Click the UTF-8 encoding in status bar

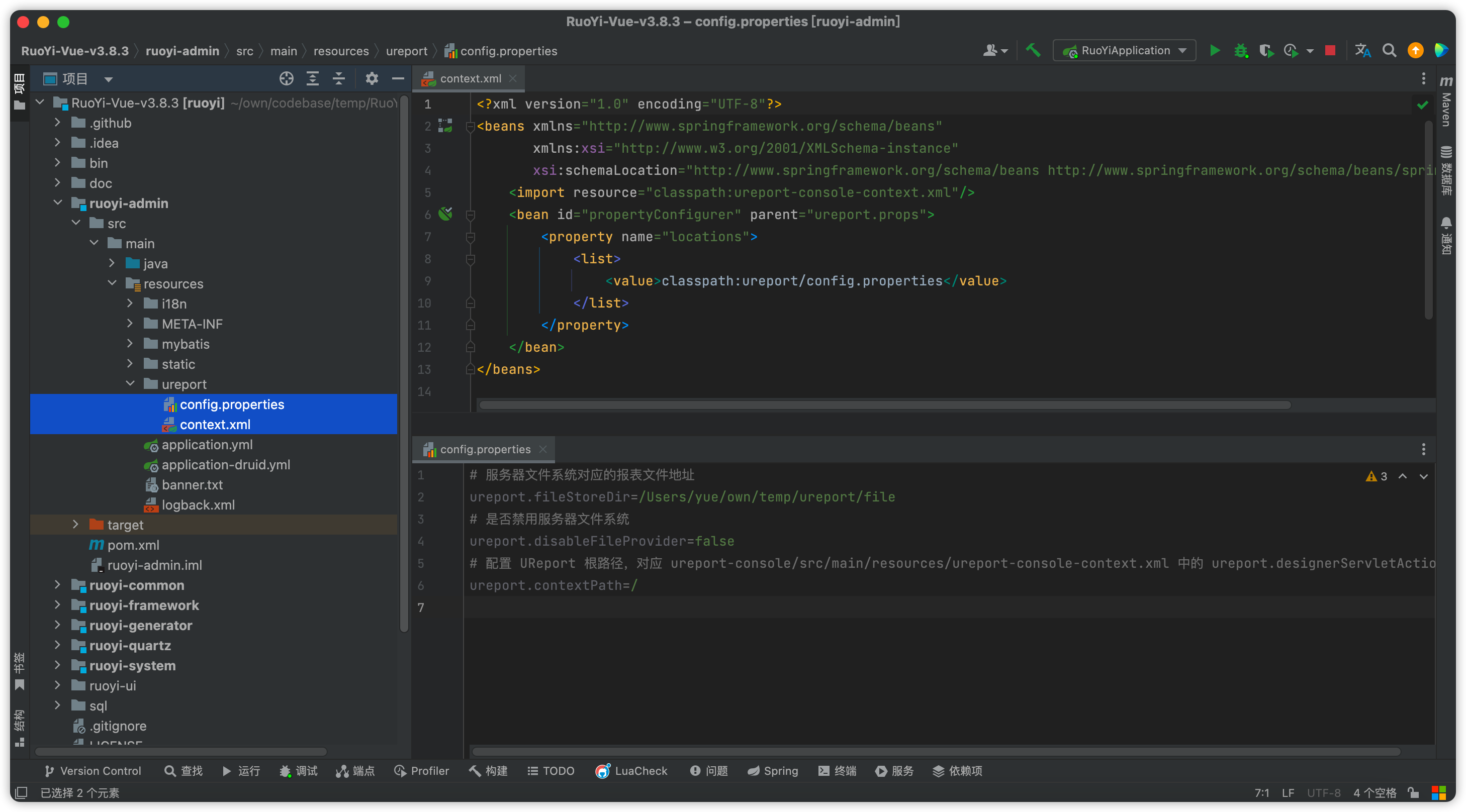1323,793
